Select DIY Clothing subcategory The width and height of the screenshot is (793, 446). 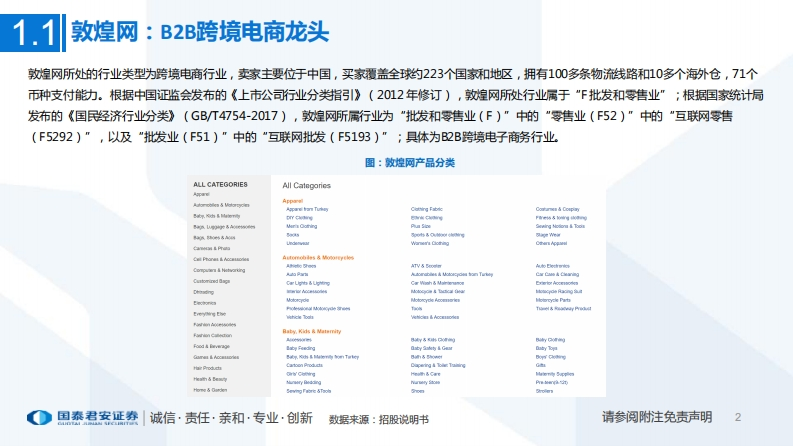coord(299,217)
